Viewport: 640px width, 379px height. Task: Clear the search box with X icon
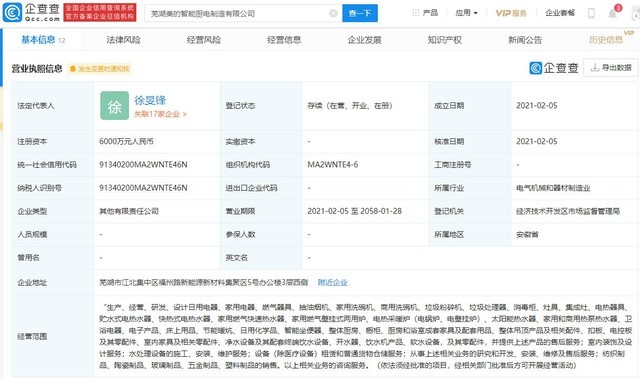coord(333,13)
